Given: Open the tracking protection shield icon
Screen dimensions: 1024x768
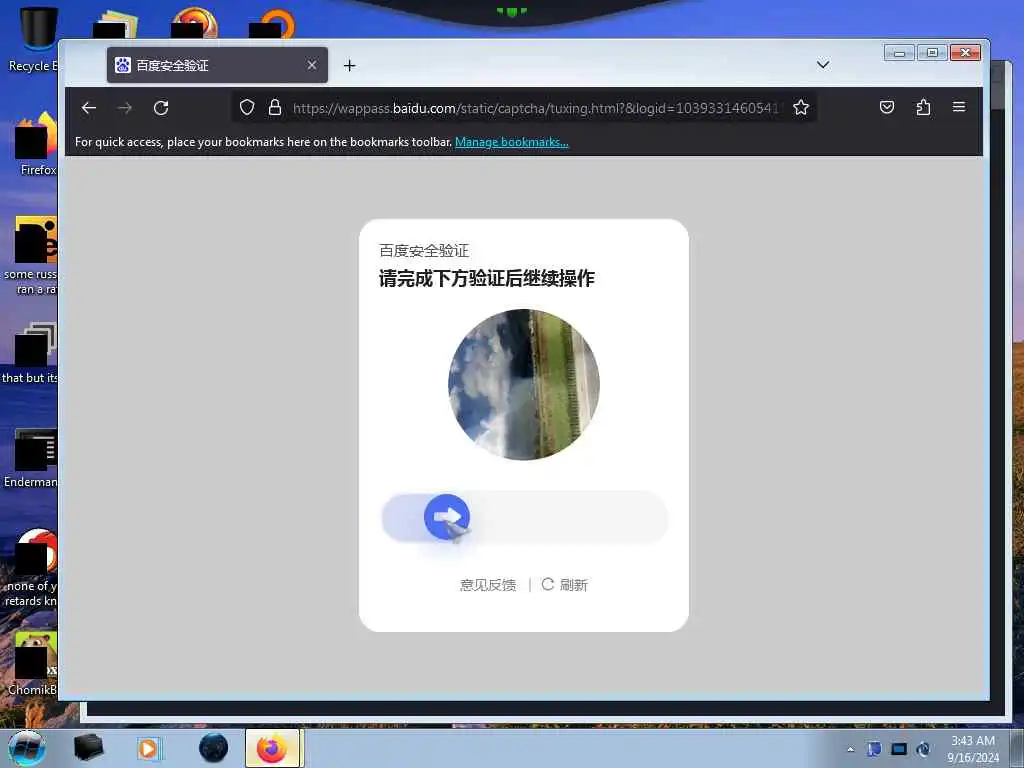Looking at the screenshot, I should coord(247,108).
